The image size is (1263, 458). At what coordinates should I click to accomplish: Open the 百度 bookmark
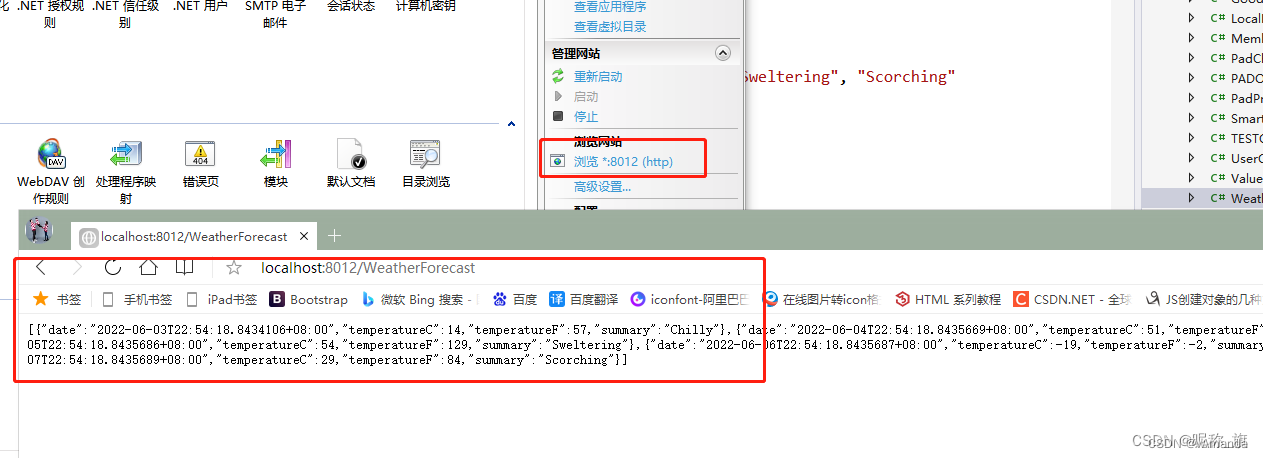(x=515, y=299)
